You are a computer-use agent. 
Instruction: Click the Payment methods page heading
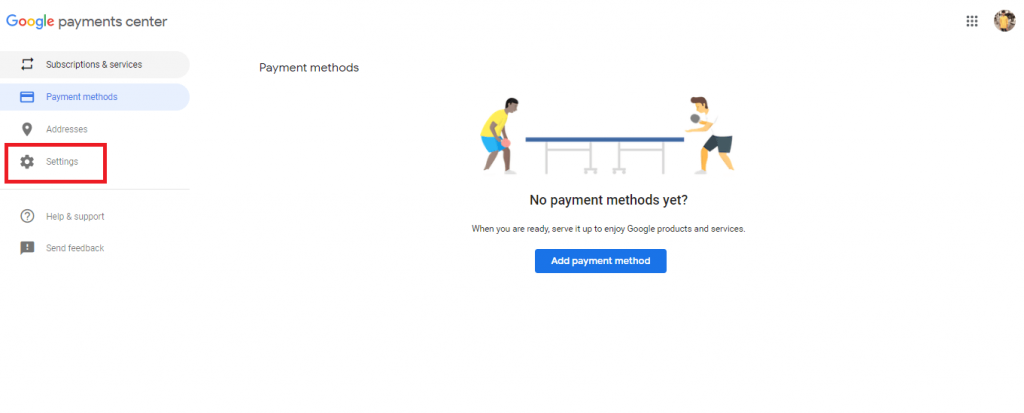pyautogui.click(x=309, y=67)
